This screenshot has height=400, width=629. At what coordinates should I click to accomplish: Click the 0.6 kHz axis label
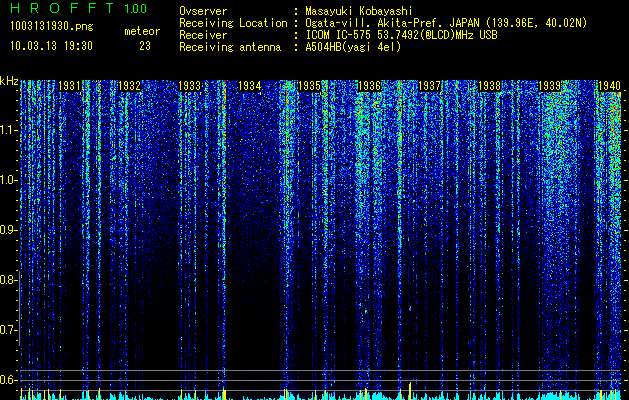click(x=8, y=380)
